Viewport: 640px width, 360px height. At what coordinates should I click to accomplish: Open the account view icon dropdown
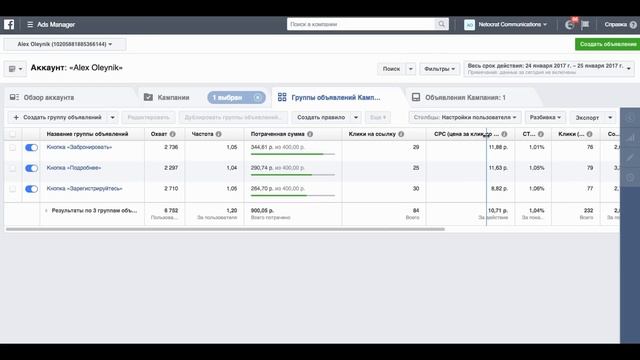[x=15, y=69]
